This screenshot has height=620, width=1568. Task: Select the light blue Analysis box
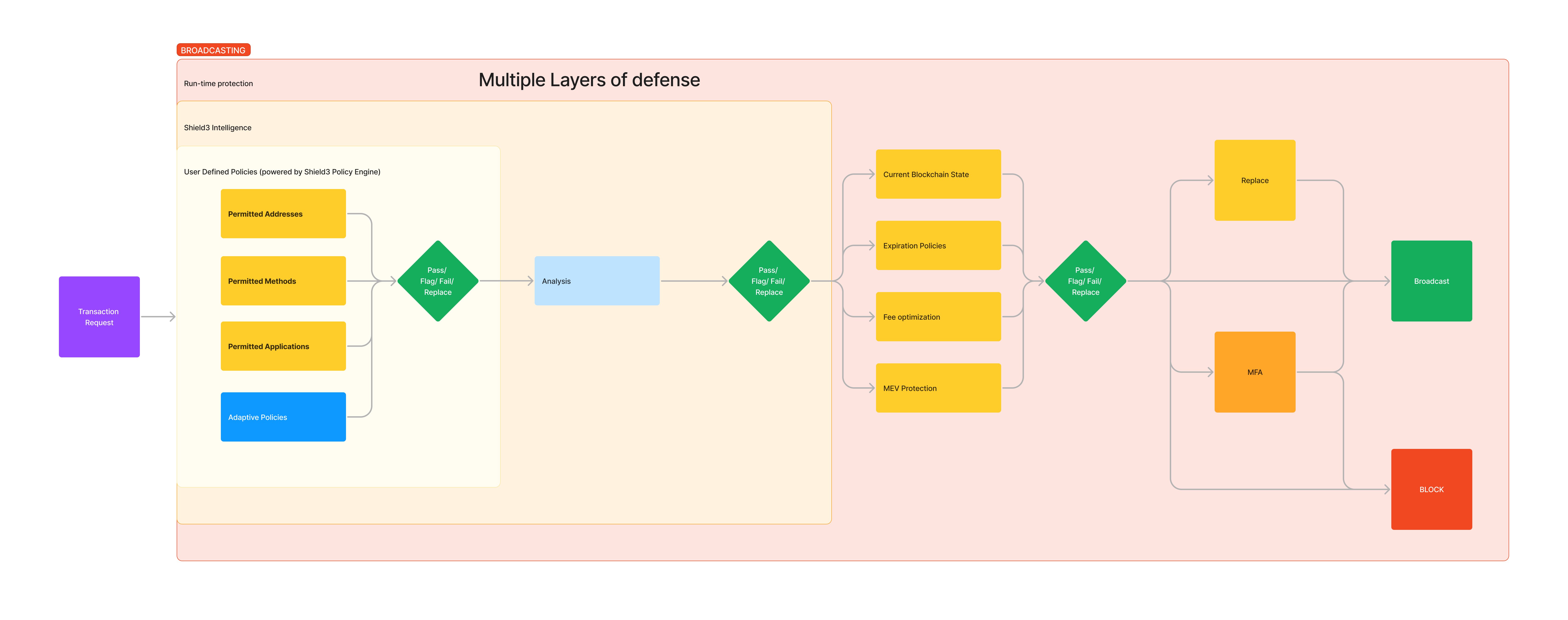point(597,281)
